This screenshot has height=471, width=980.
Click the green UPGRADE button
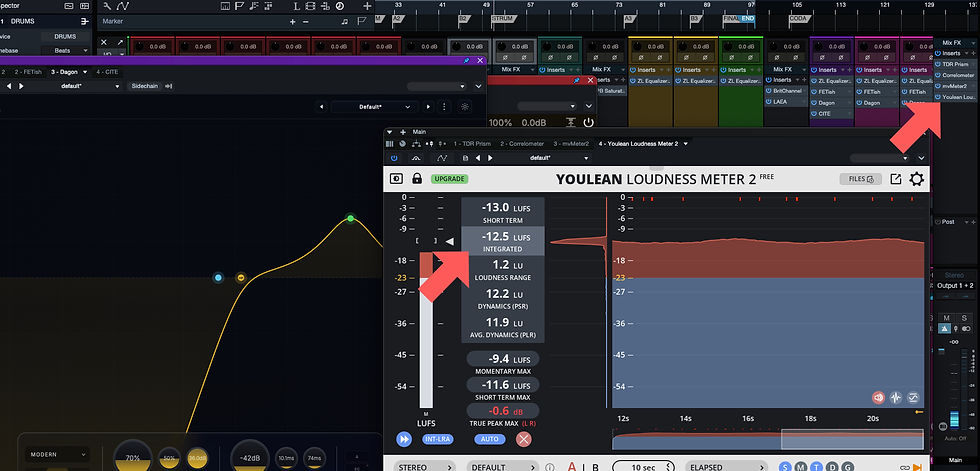pyautogui.click(x=449, y=179)
